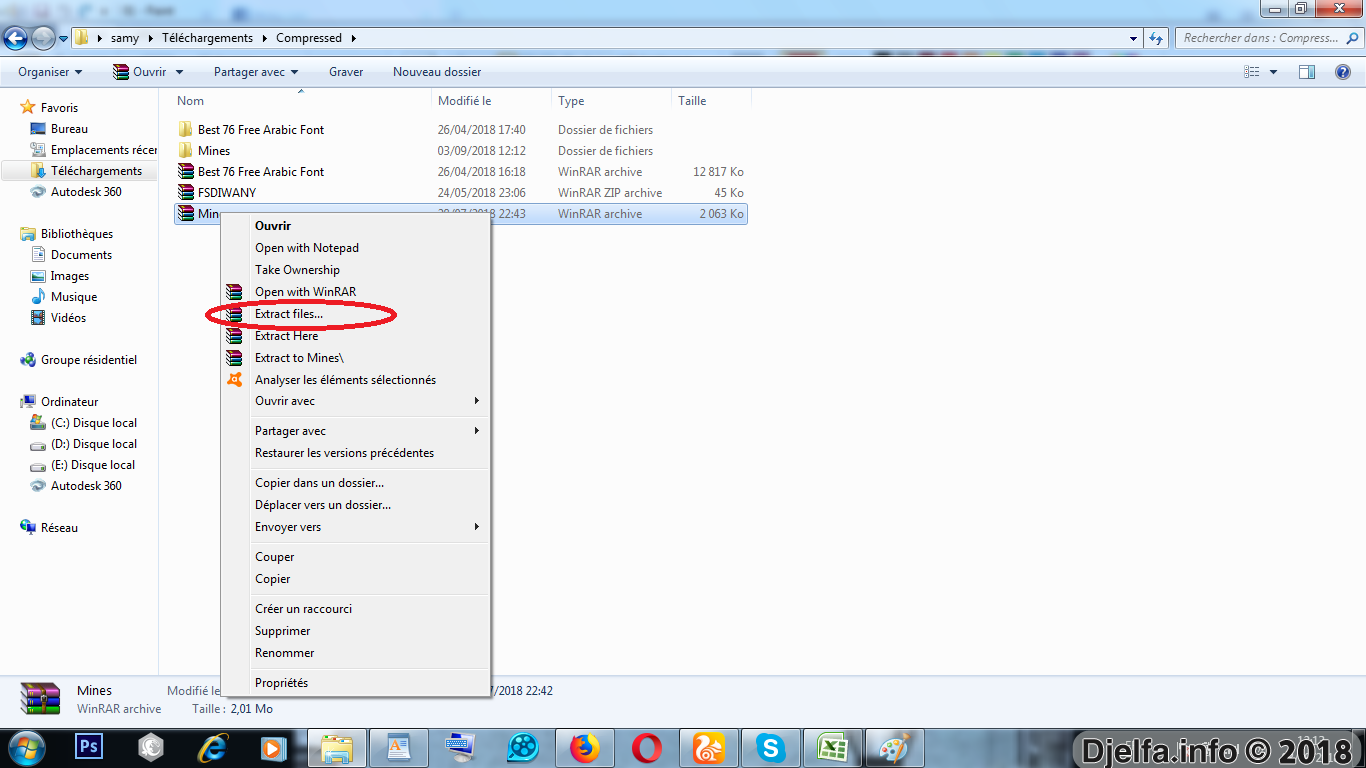Screen dimensions: 1366x768
Task: Sort by the Nom column header
Action: 190,101
